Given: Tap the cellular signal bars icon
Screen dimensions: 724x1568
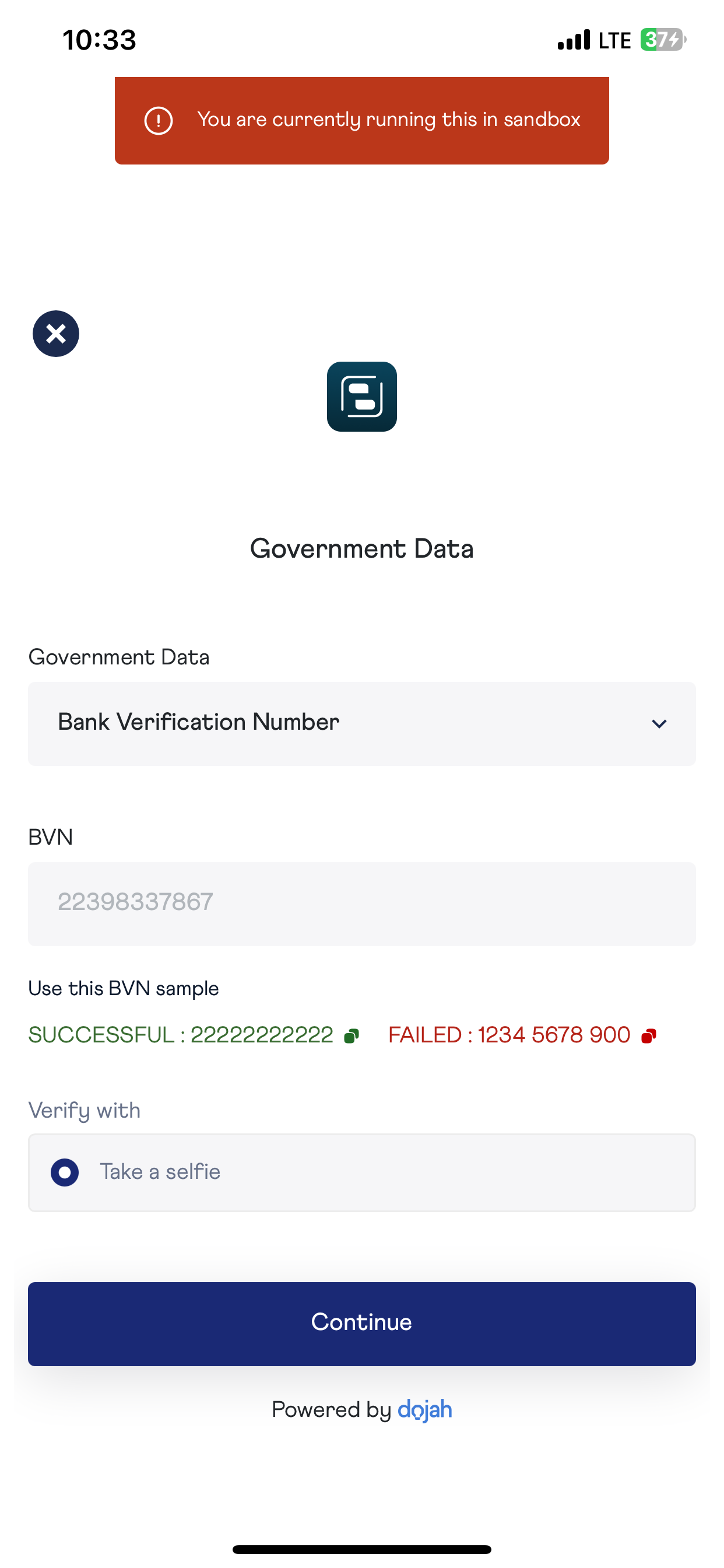Looking at the screenshot, I should click(x=574, y=40).
